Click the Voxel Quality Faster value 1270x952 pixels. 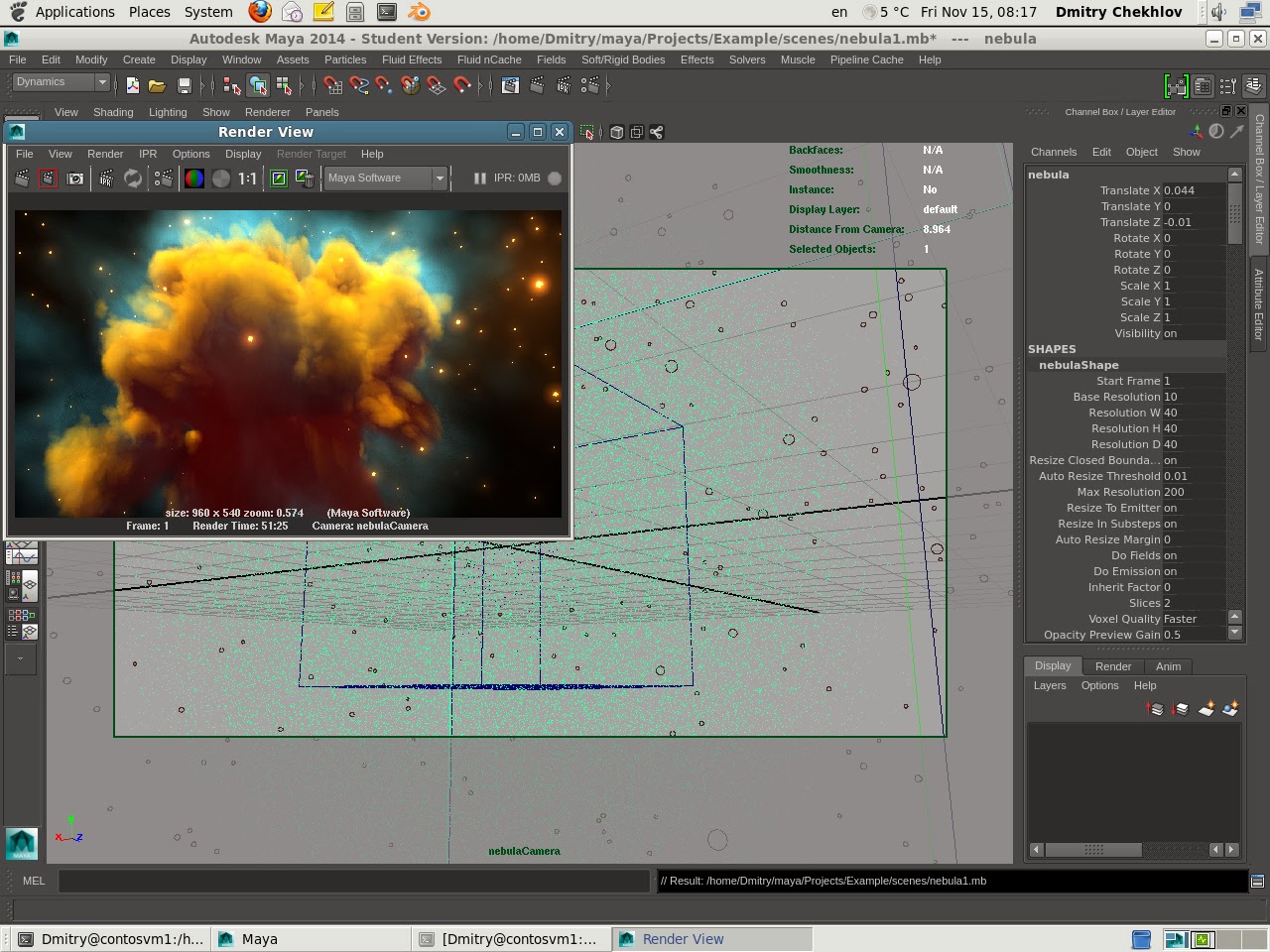click(1194, 619)
